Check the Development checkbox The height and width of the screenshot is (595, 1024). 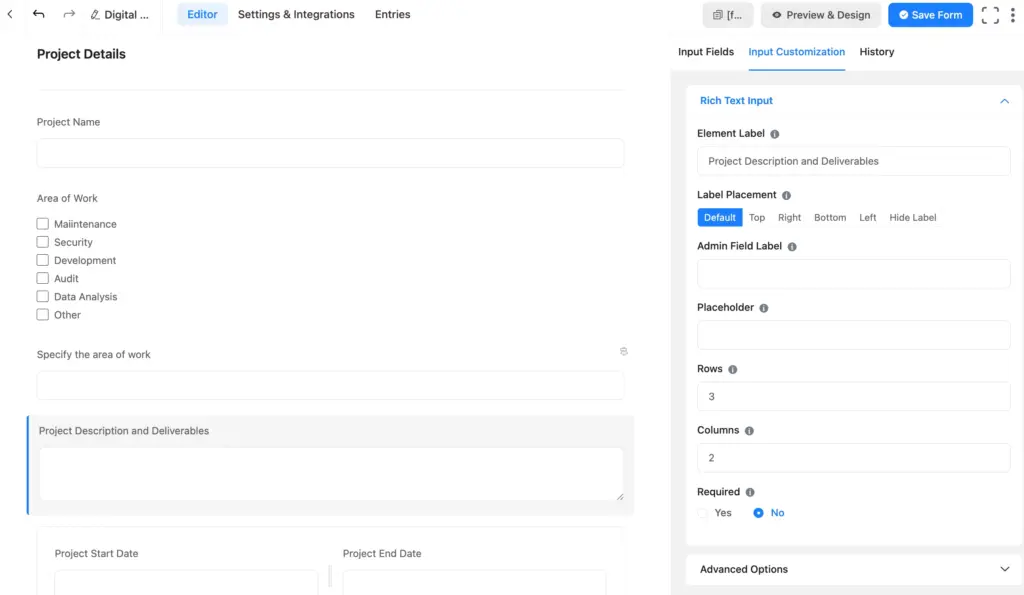42,260
